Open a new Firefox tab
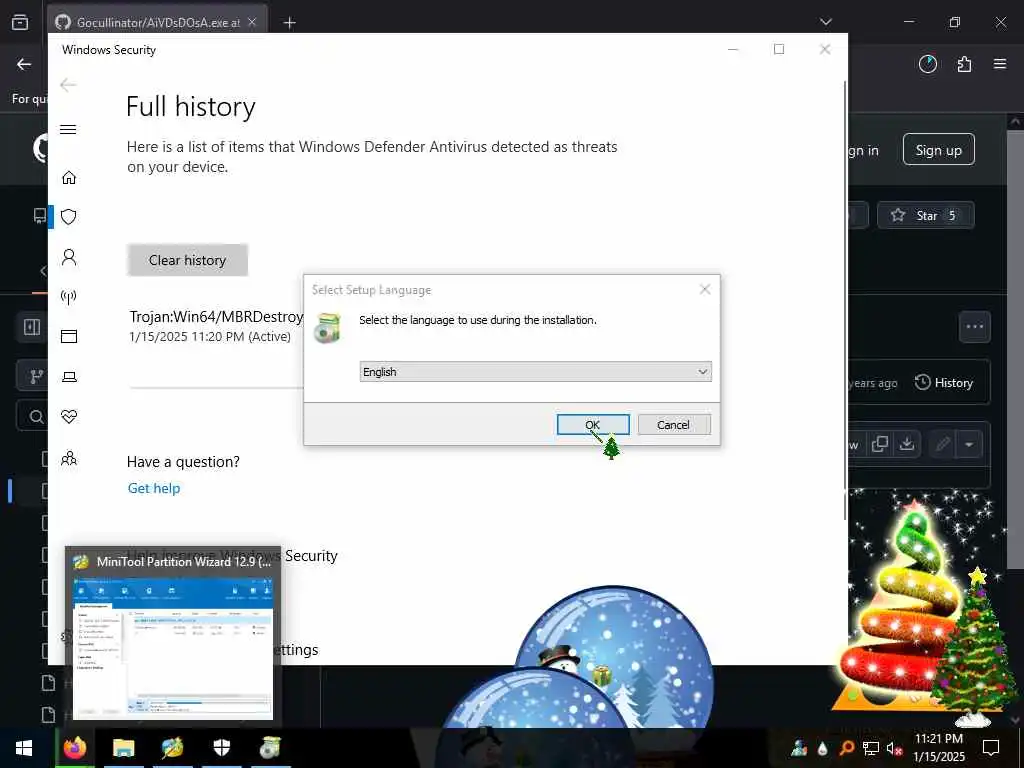 coord(289,23)
